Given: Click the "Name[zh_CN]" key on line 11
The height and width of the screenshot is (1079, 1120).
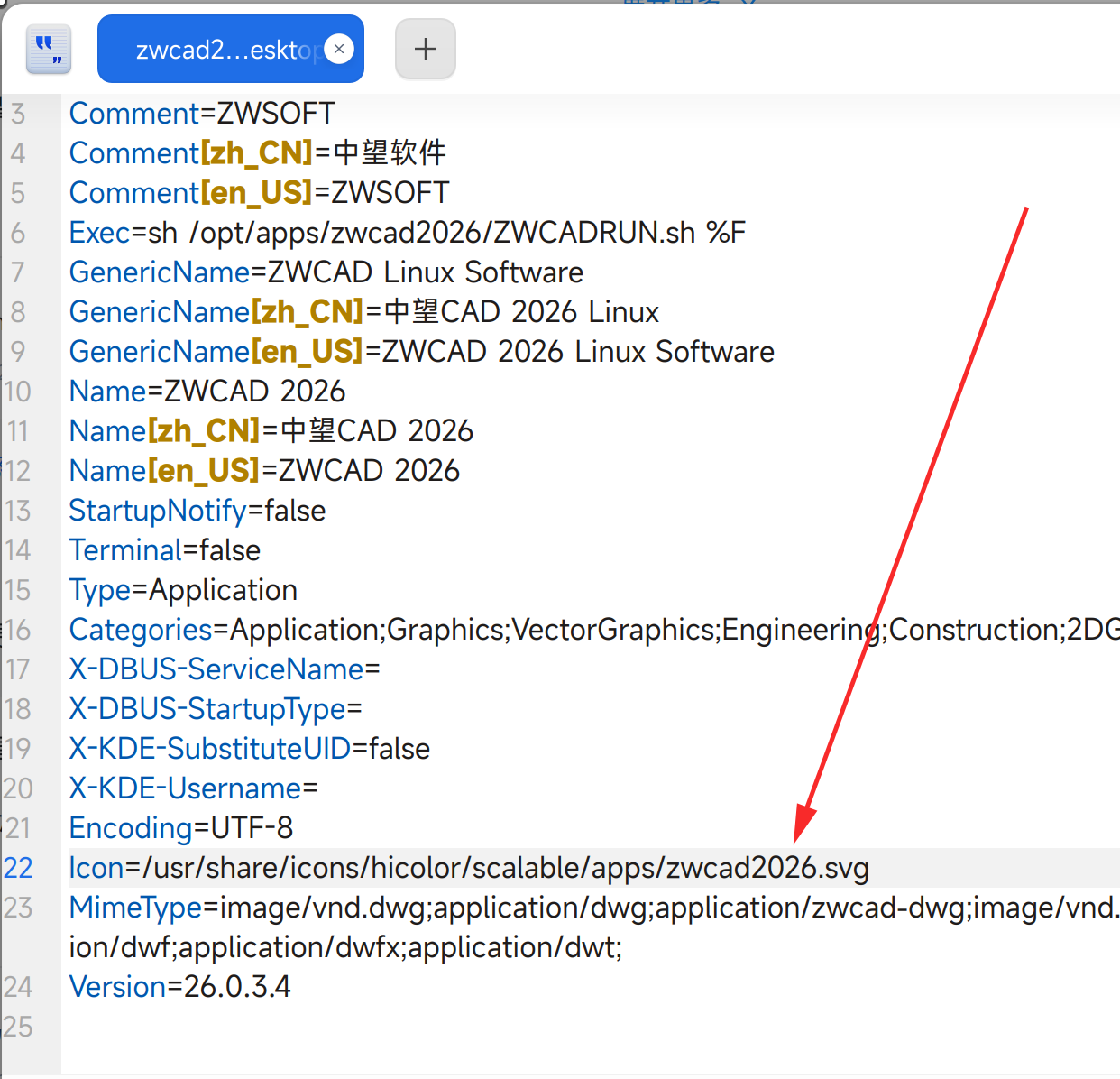Looking at the screenshot, I should [x=165, y=431].
